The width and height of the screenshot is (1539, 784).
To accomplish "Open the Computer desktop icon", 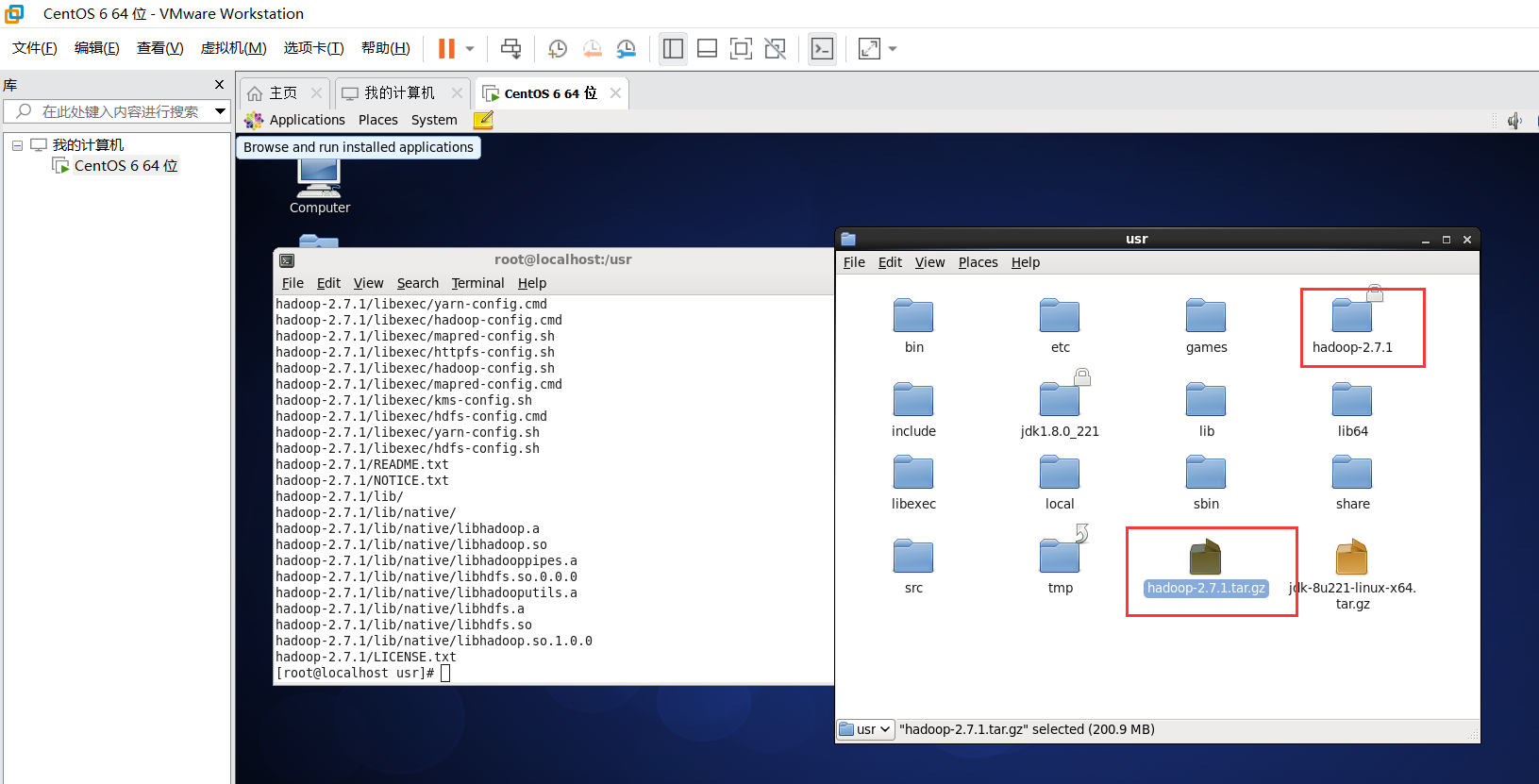I will tap(319, 187).
